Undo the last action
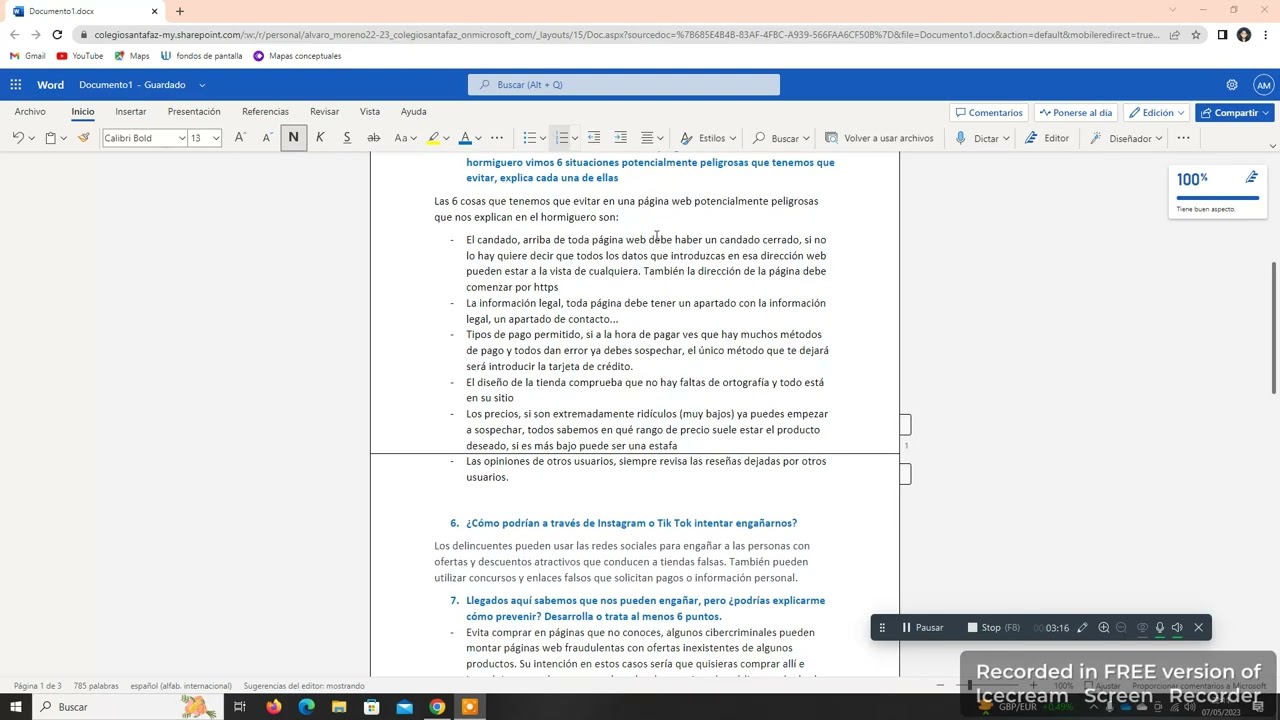This screenshot has height=720, width=1280. (x=18, y=138)
